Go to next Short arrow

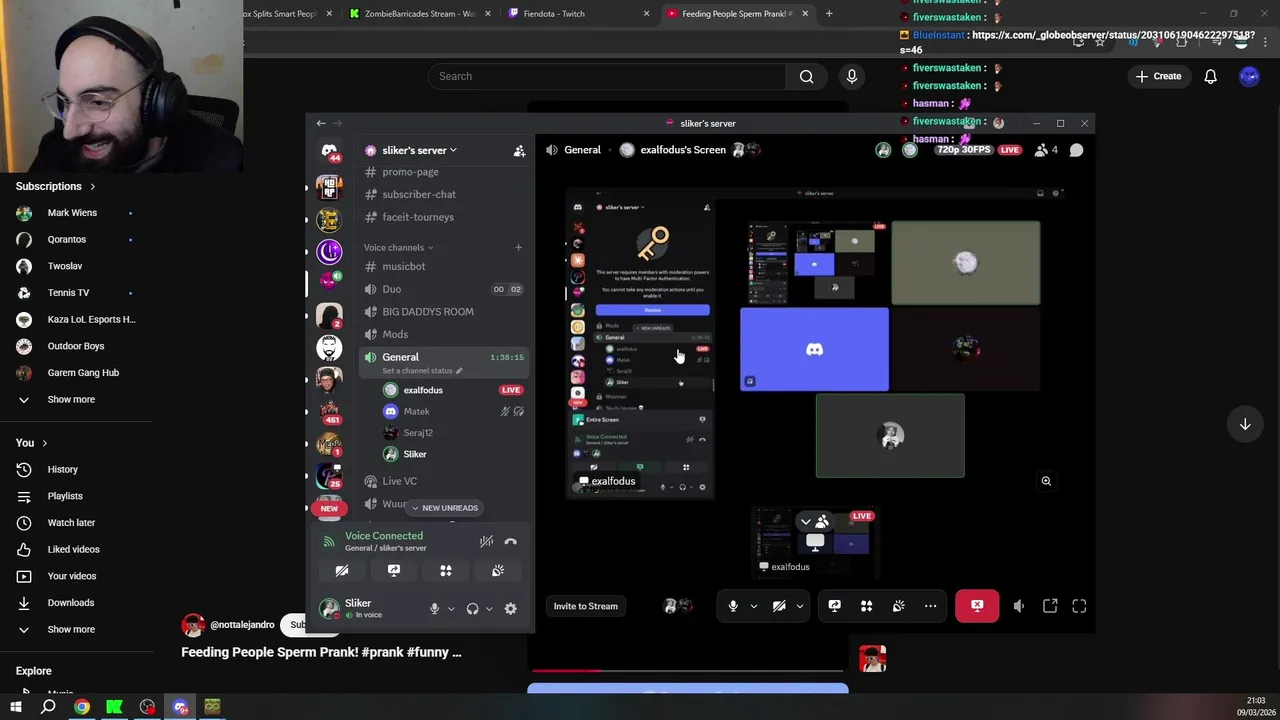1245,424
